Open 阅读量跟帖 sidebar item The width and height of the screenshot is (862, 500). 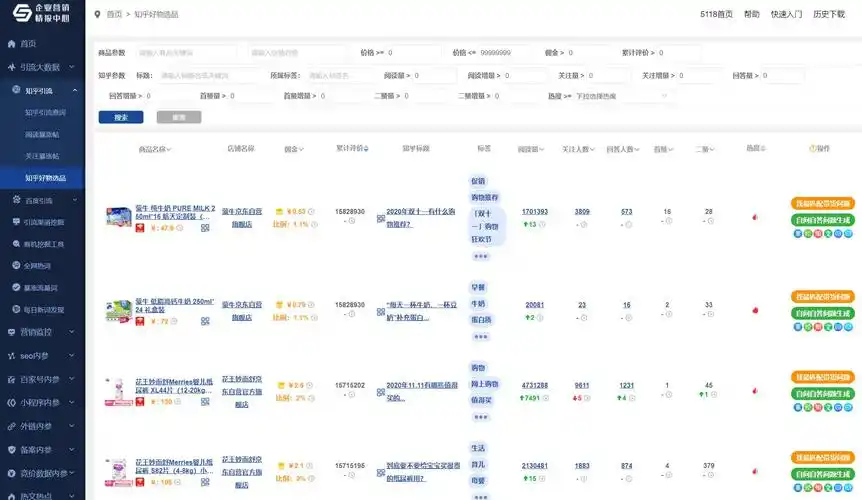point(42,135)
